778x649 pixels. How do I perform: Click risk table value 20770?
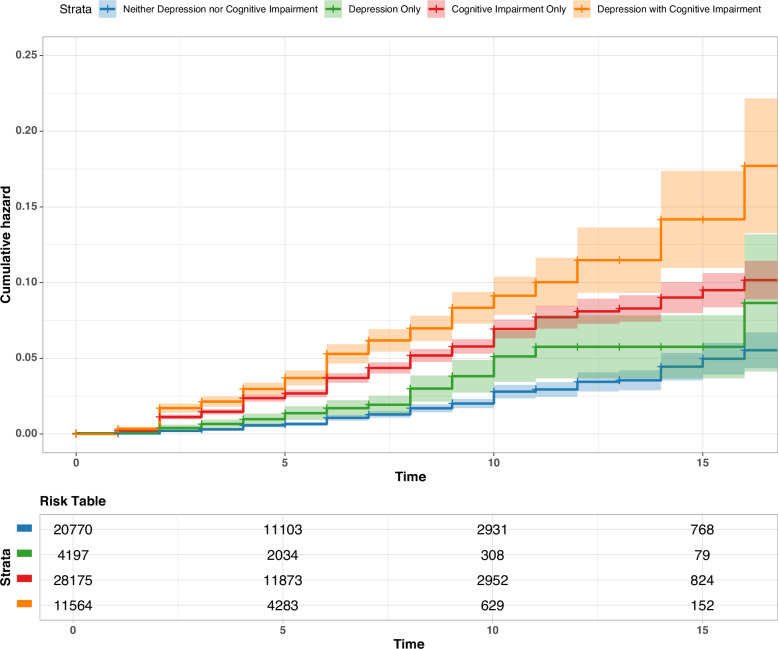tap(73, 529)
